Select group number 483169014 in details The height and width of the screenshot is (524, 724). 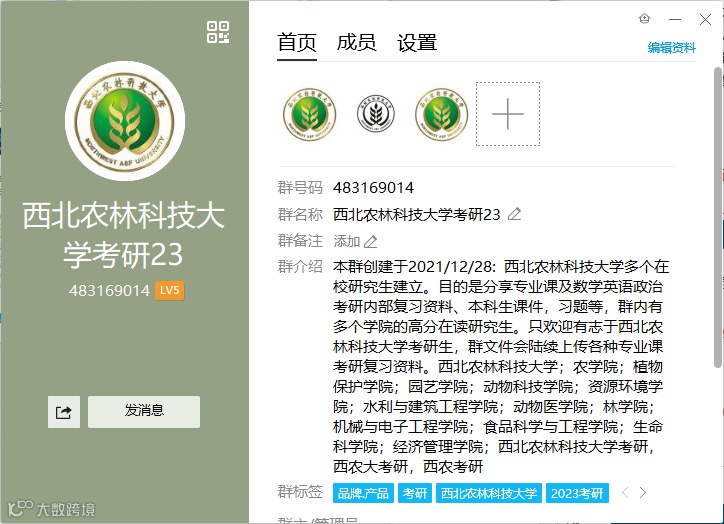373,188
